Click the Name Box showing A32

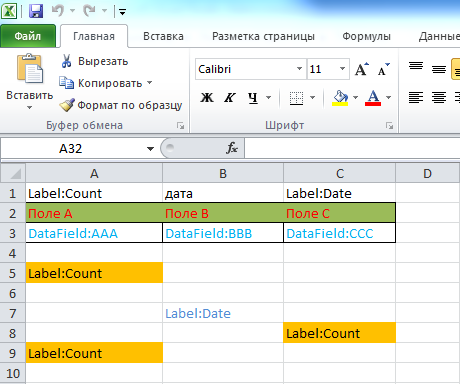tap(71, 148)
